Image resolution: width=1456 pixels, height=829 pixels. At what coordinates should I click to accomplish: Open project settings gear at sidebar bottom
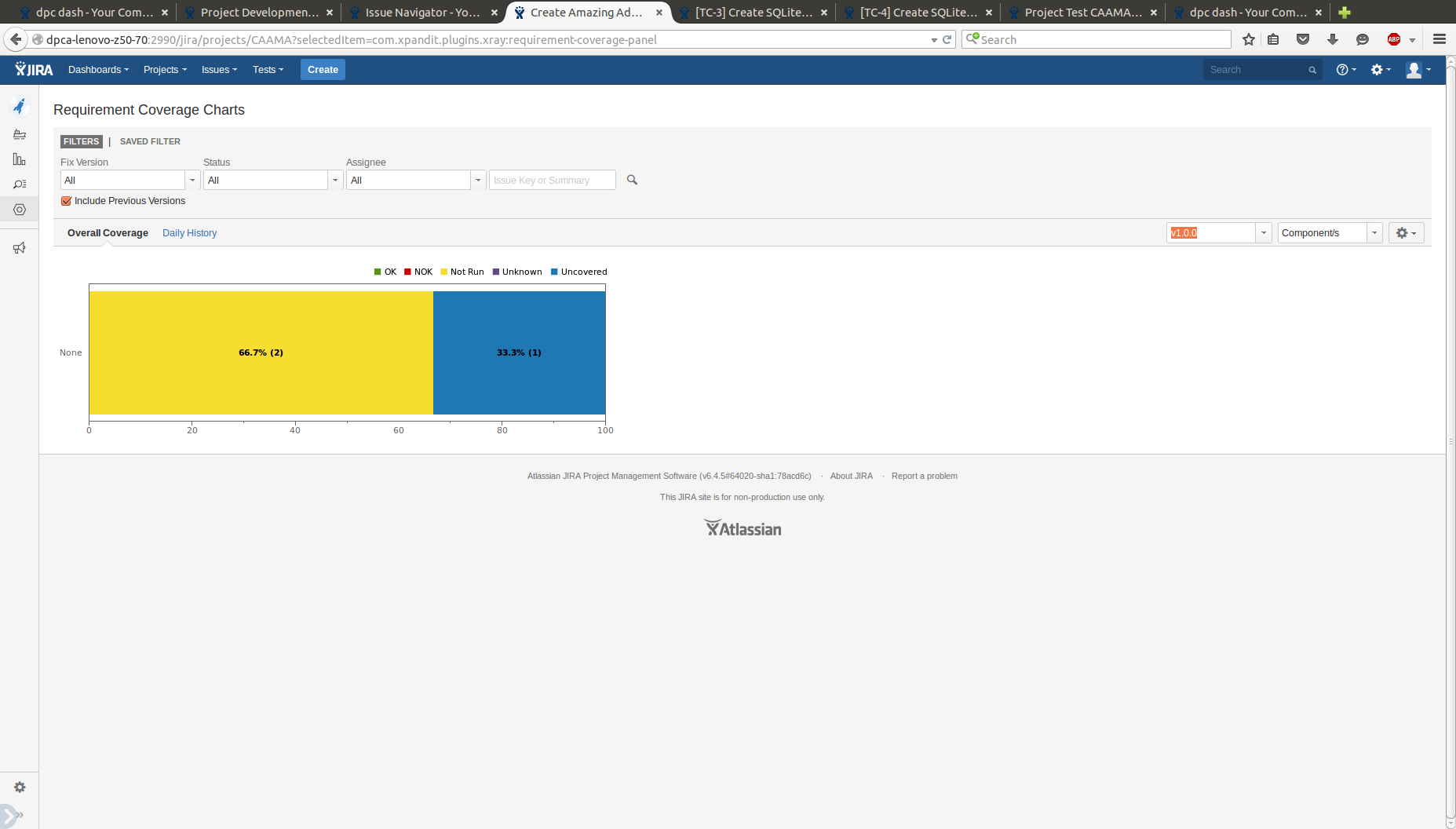coord(20,787)
